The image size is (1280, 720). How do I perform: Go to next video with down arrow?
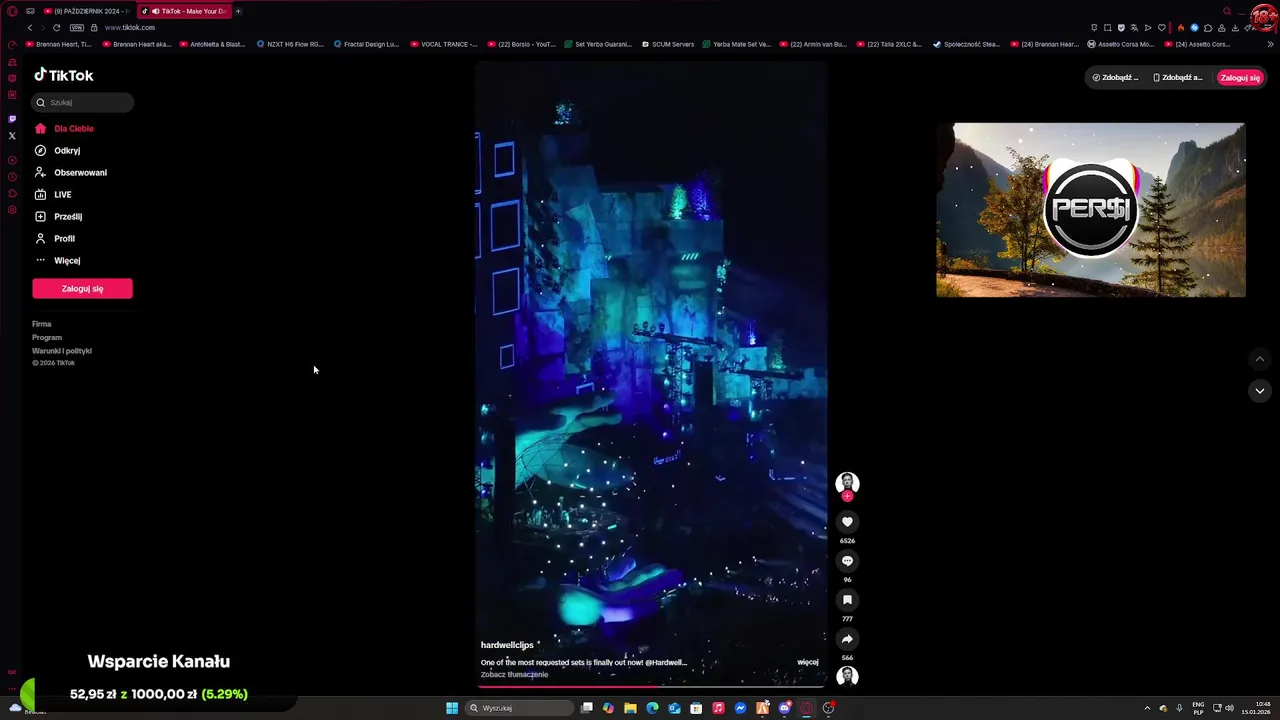tap(1259, 391)
